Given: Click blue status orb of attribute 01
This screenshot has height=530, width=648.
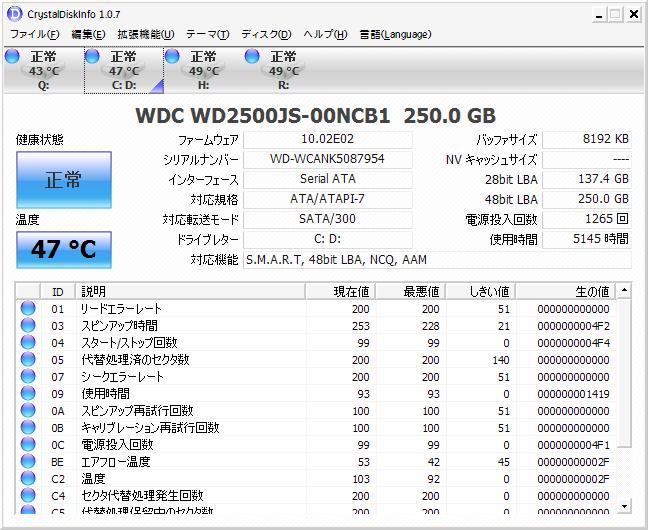Looking at the screenshot, I should click(x=28, y=308).
